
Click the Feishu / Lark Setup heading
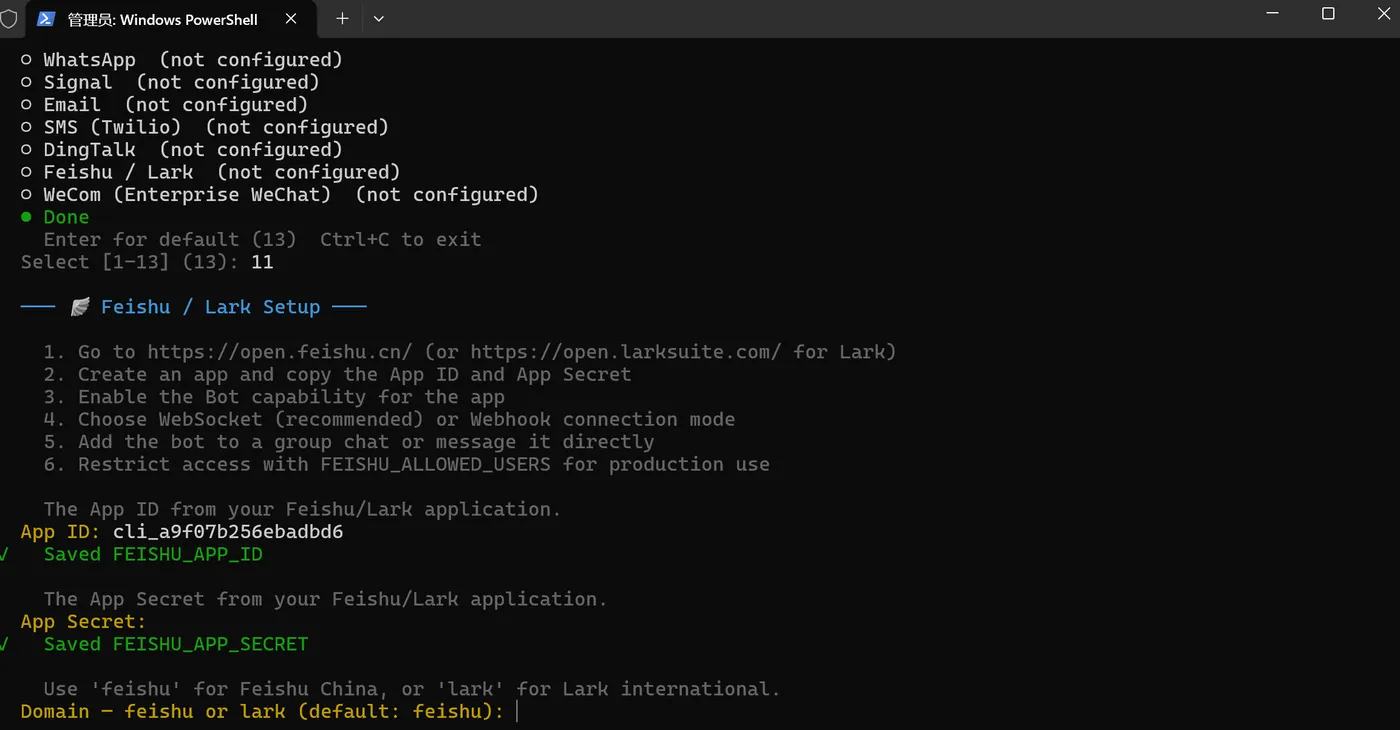point(210,307)
